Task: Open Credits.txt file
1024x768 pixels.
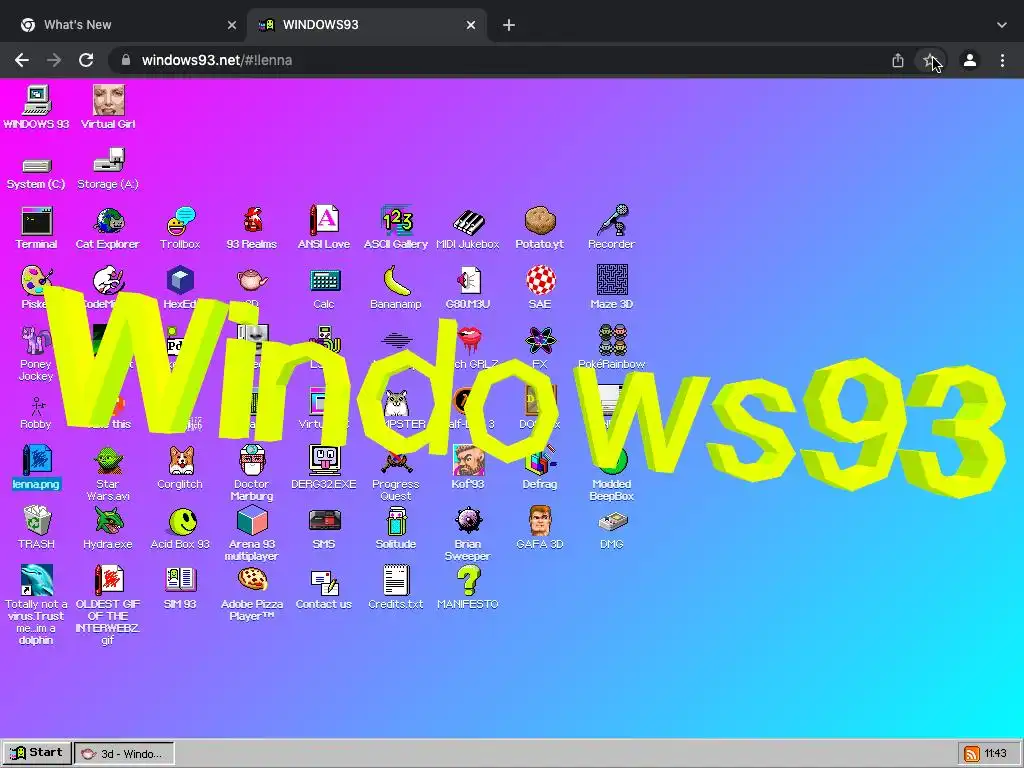Action: (x=396, y=588)
